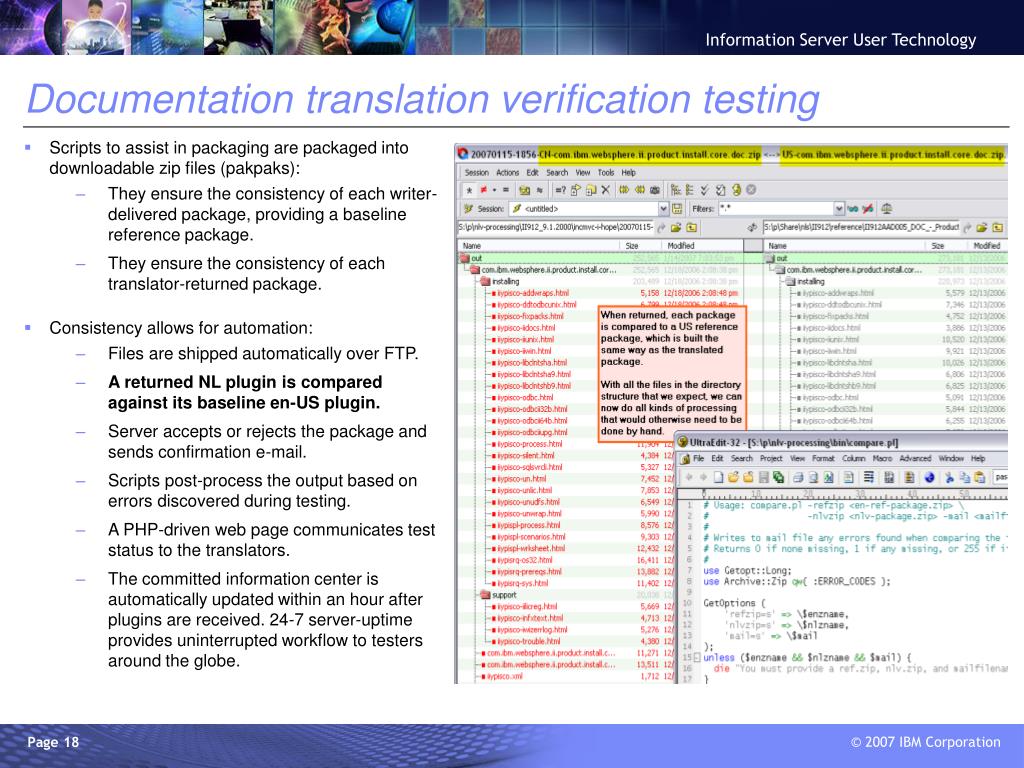Click the swap sides icon between paths
The image size is (1024, 768).
tap(752, 227)
